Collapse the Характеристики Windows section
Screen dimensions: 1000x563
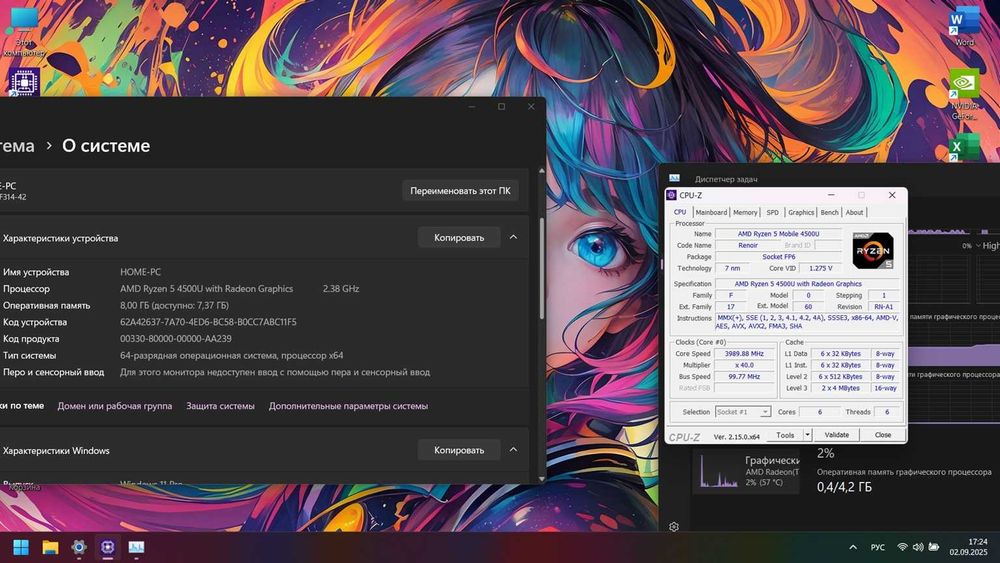click(513, 450)
